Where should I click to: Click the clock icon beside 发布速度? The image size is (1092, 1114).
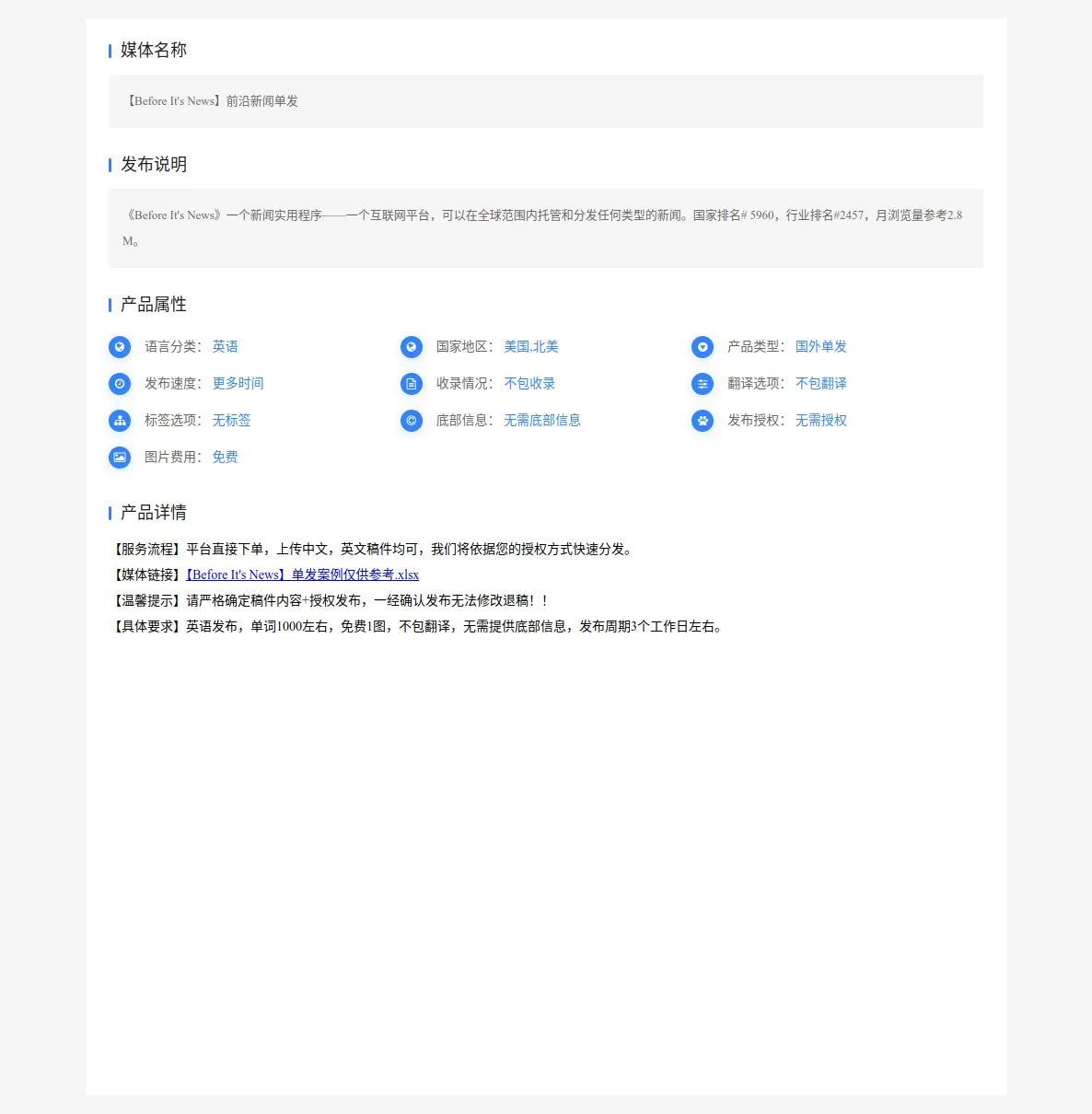120,384
